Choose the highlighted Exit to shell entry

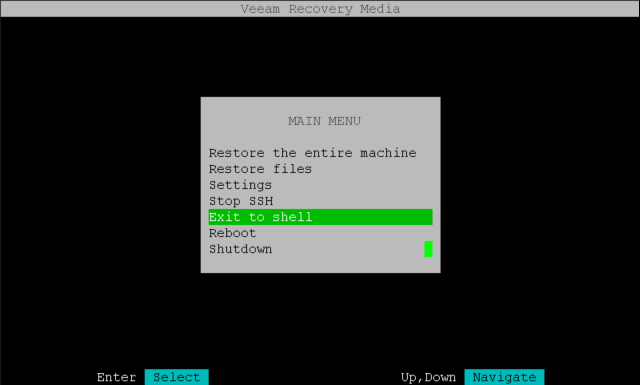click(x=320, y=217)
